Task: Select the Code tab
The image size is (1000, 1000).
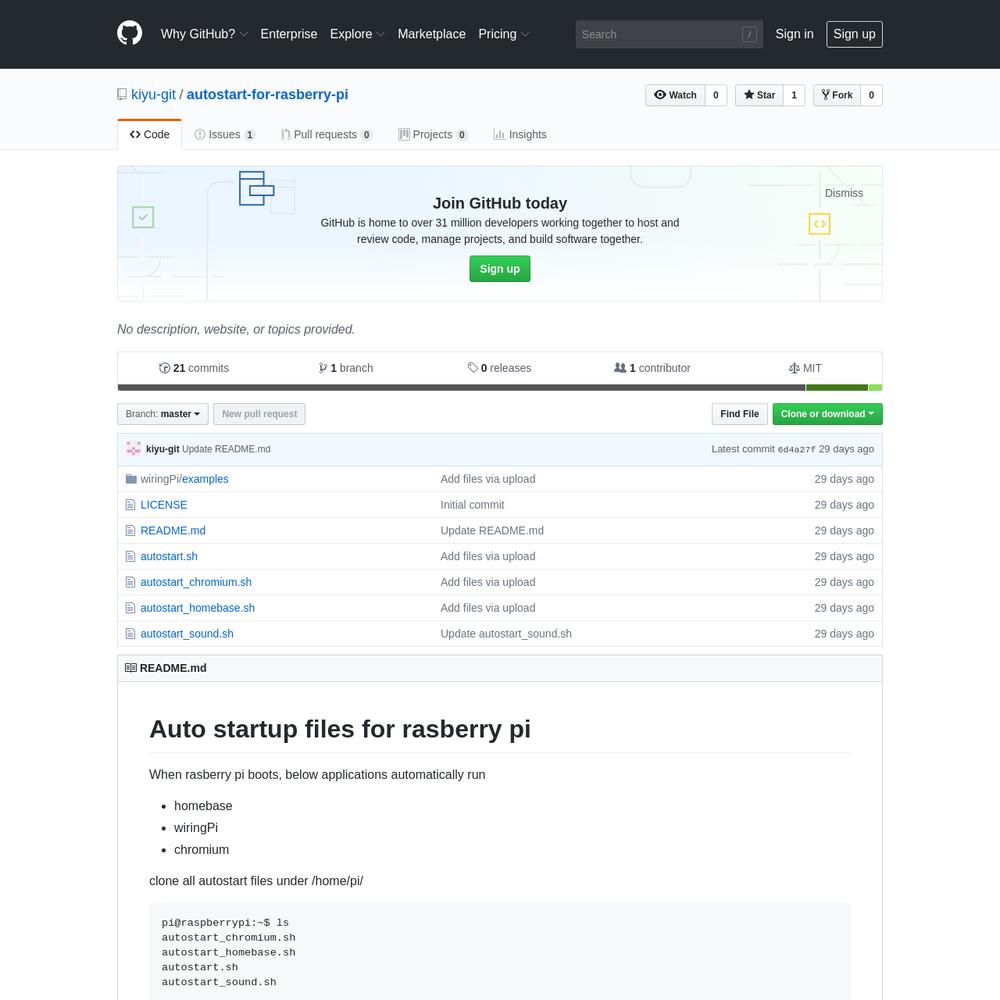Action: point(149,135)
